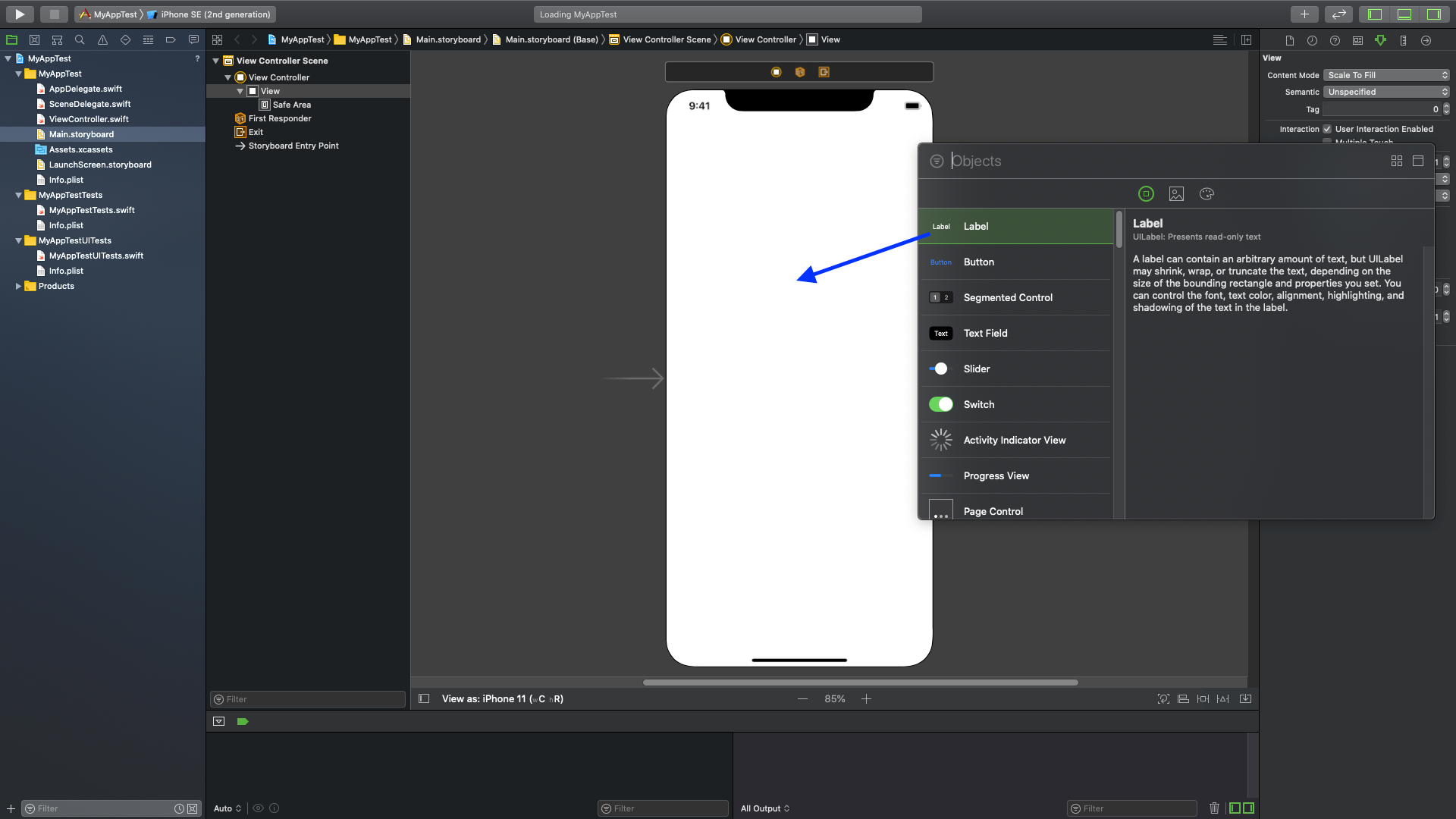The height and width of the screenshot is (819, 1456).
Task: Open the Semantic Unspecified dropdown
Action: 1386,92
